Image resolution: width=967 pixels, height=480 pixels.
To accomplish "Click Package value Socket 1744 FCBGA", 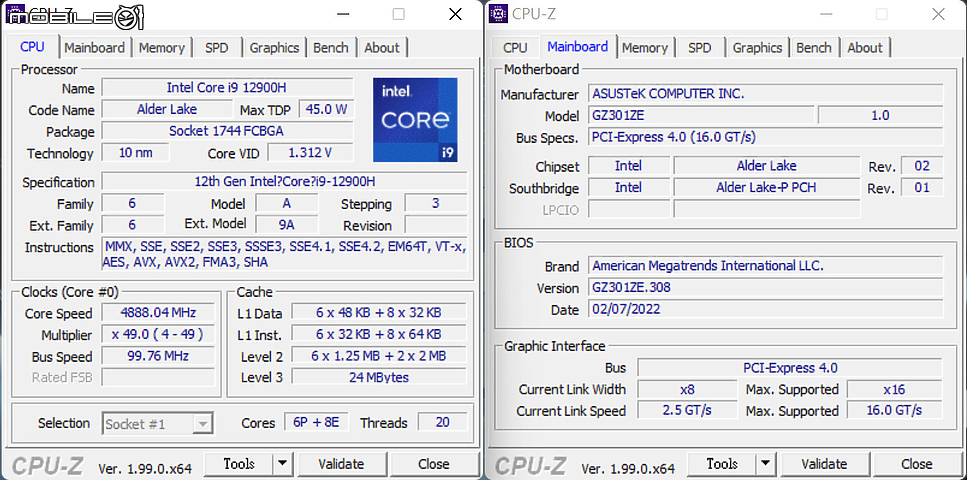I will click(x=228, y=131).
